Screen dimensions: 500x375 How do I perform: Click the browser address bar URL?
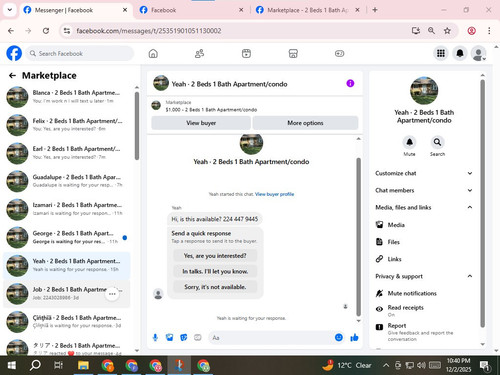(x=149, y=31)
